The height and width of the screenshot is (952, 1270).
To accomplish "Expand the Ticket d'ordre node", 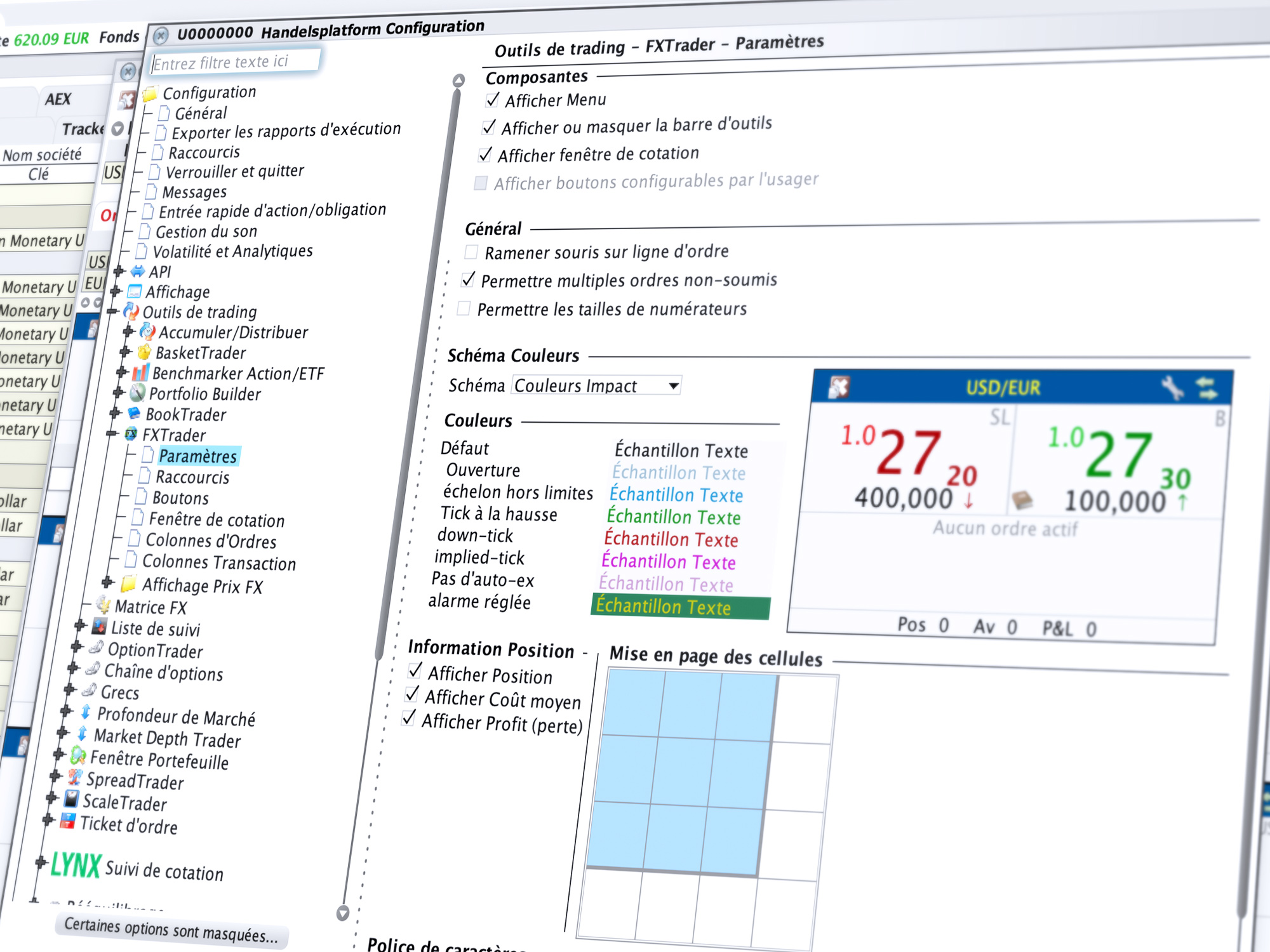I will (x=48, y=819).
